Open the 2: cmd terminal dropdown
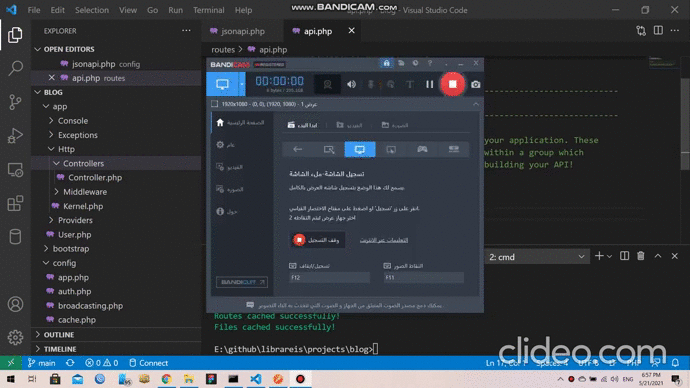690x388 pixels. pos(537,257)
